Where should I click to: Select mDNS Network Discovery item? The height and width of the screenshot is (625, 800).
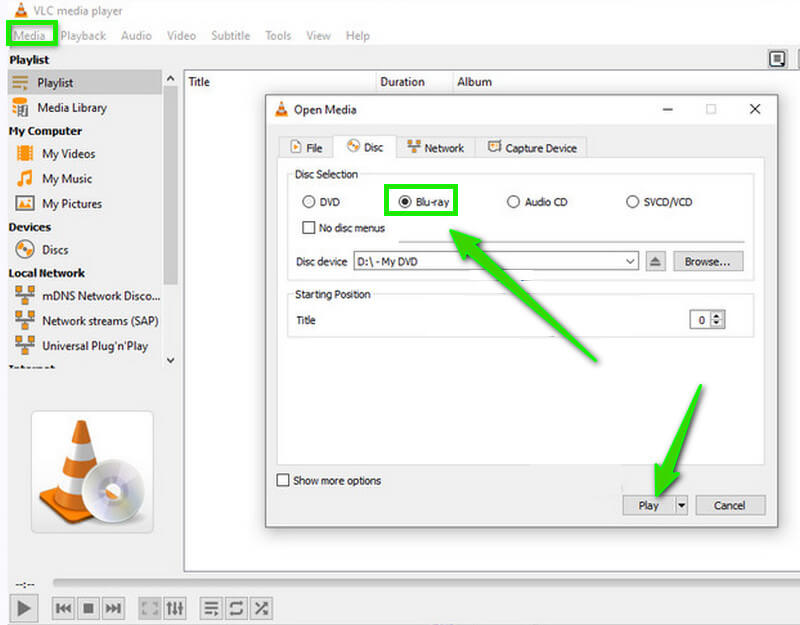click(85, 295)
